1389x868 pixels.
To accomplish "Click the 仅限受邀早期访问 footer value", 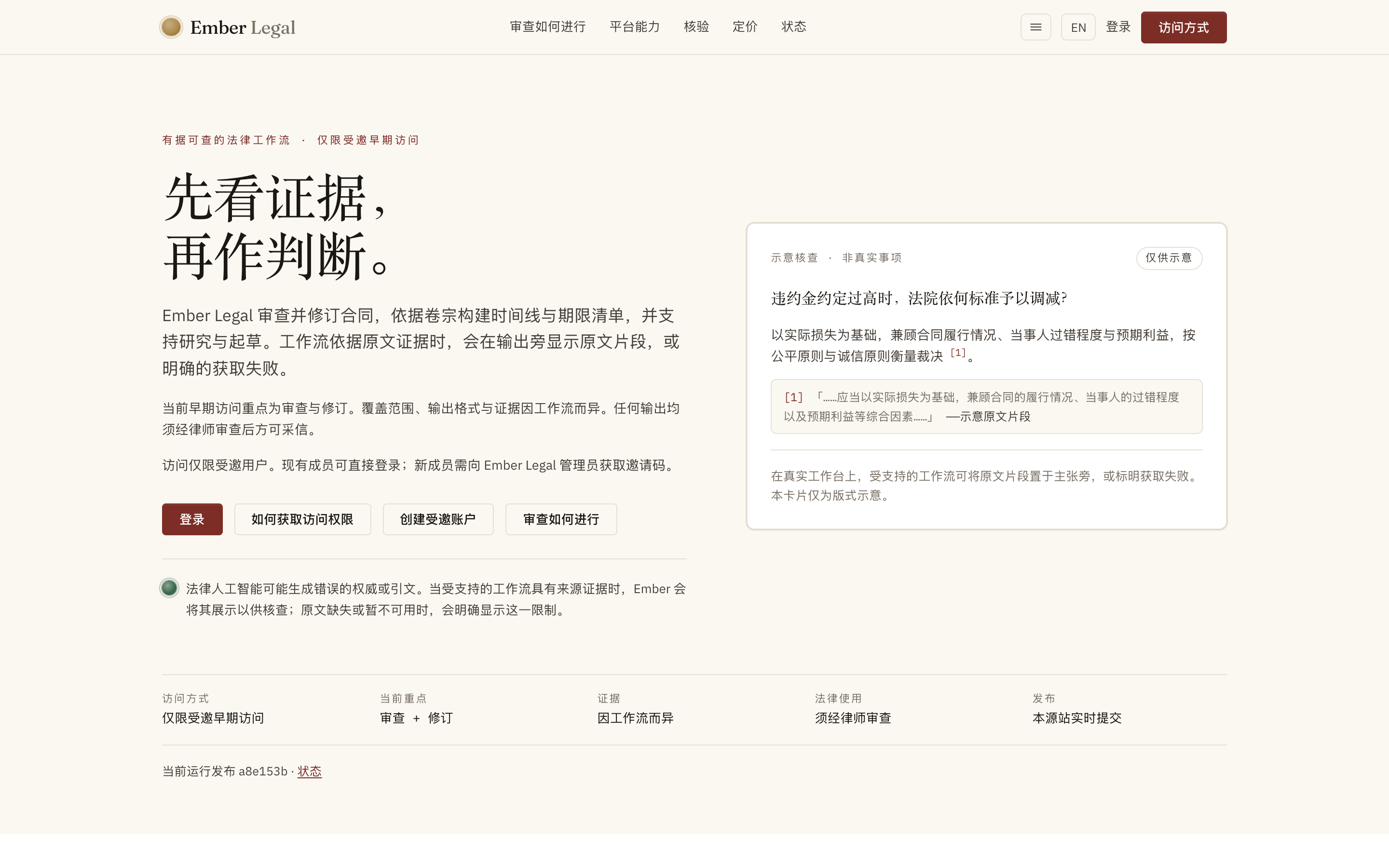I will [213, 718].
